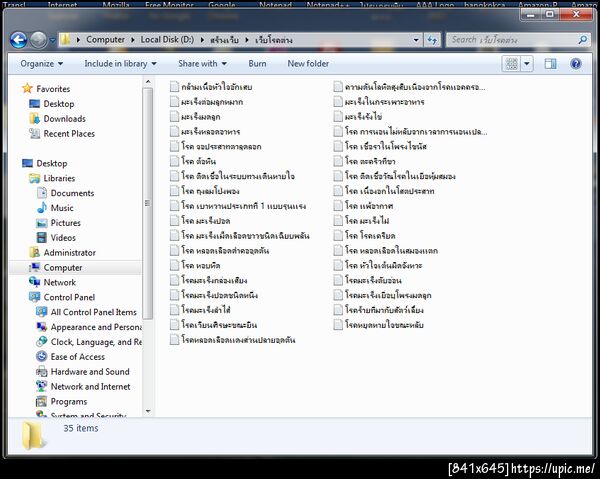The image size is (600, 479).
Task: Click the Videos filmstrip icon
Action: point(42,238)
